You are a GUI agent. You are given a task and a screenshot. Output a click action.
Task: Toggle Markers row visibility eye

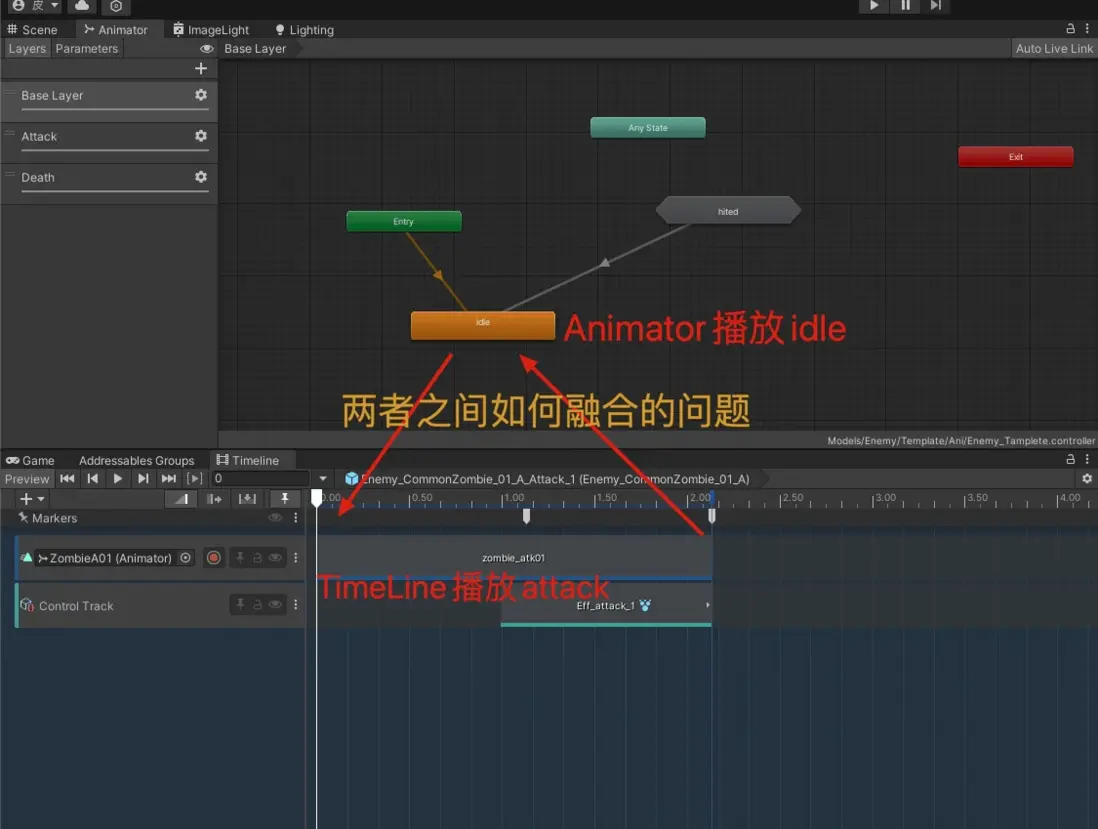(x=275, y=517)
